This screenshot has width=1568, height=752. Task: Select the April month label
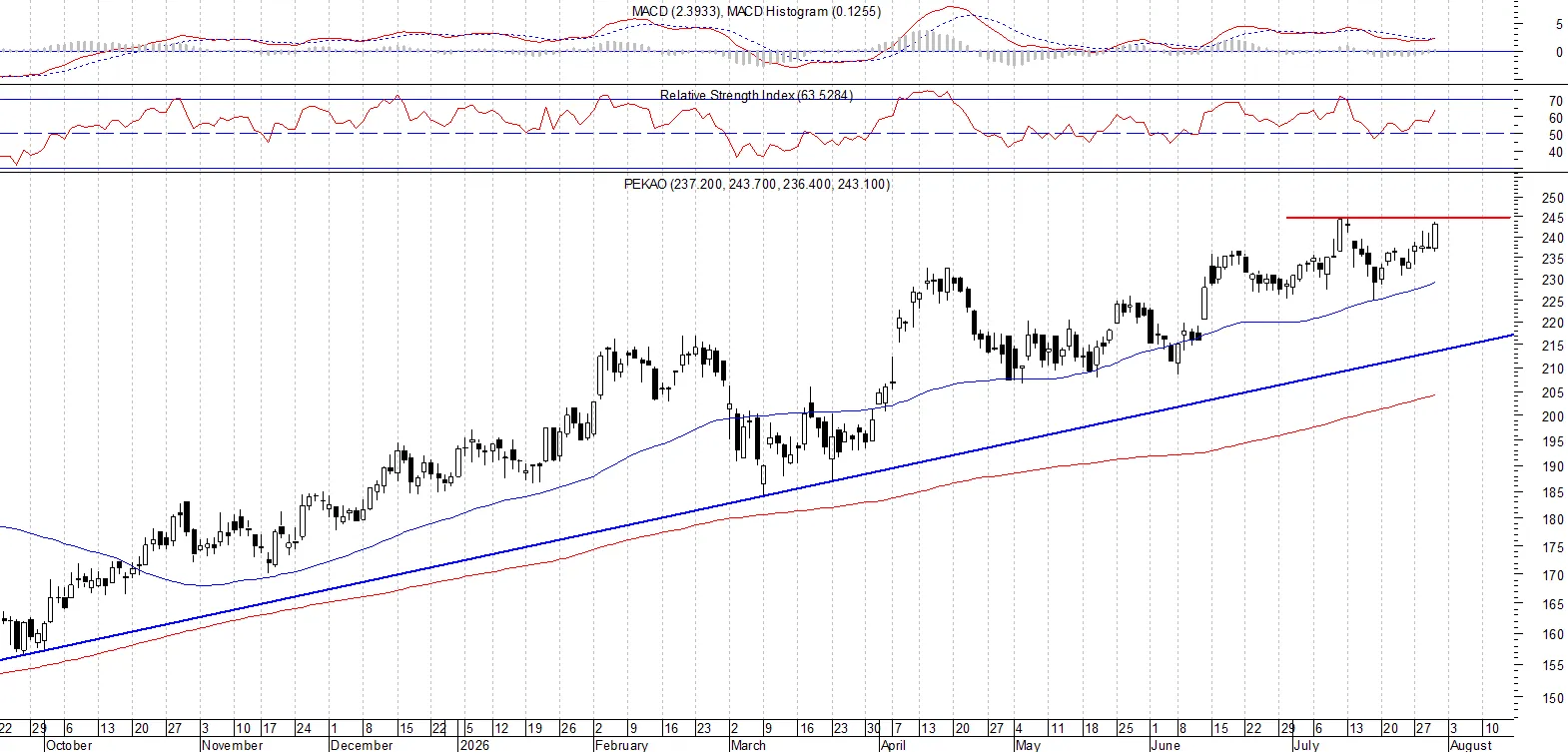coord(893,745)
